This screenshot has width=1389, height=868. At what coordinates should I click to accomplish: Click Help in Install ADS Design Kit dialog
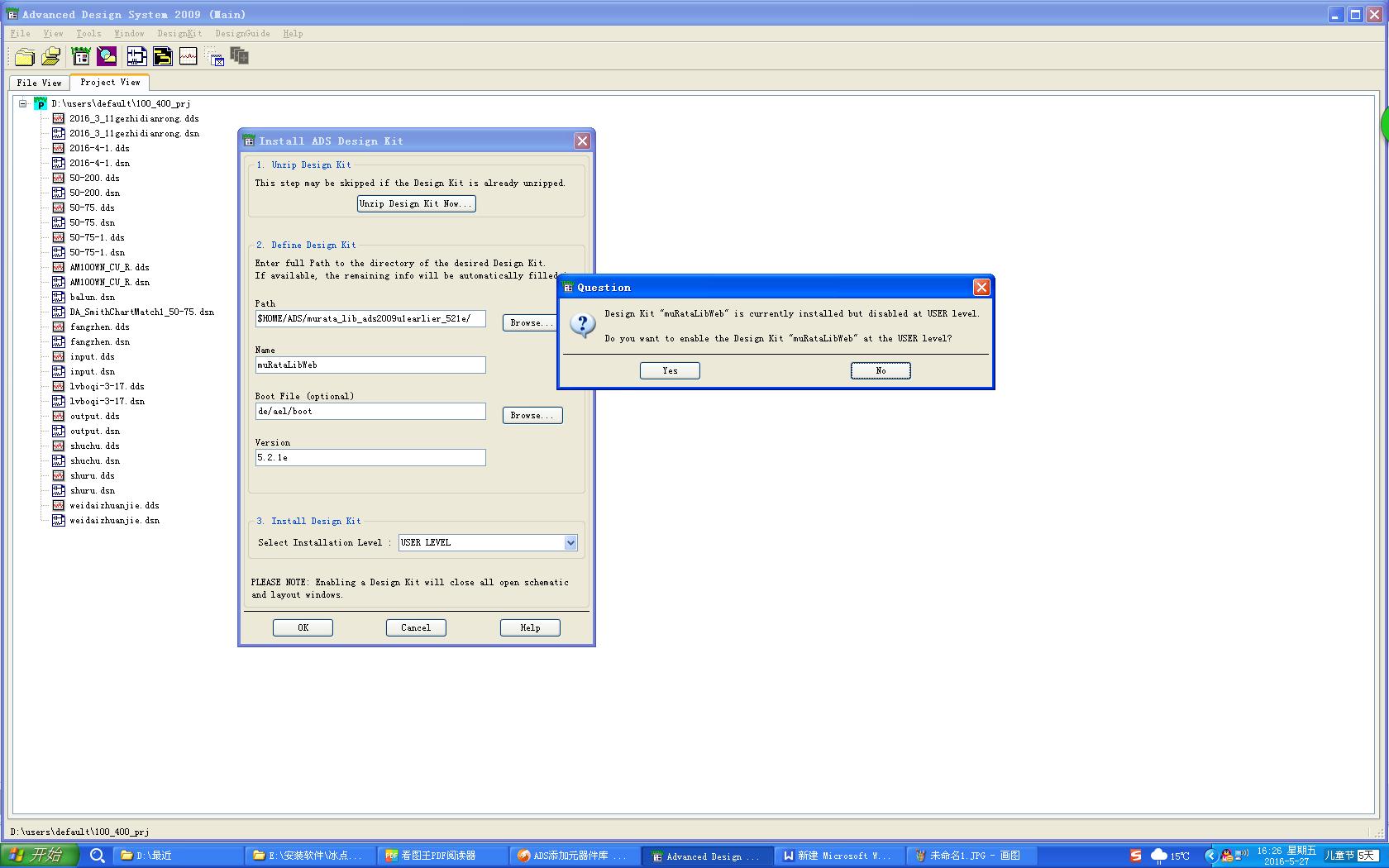point(530,628)
